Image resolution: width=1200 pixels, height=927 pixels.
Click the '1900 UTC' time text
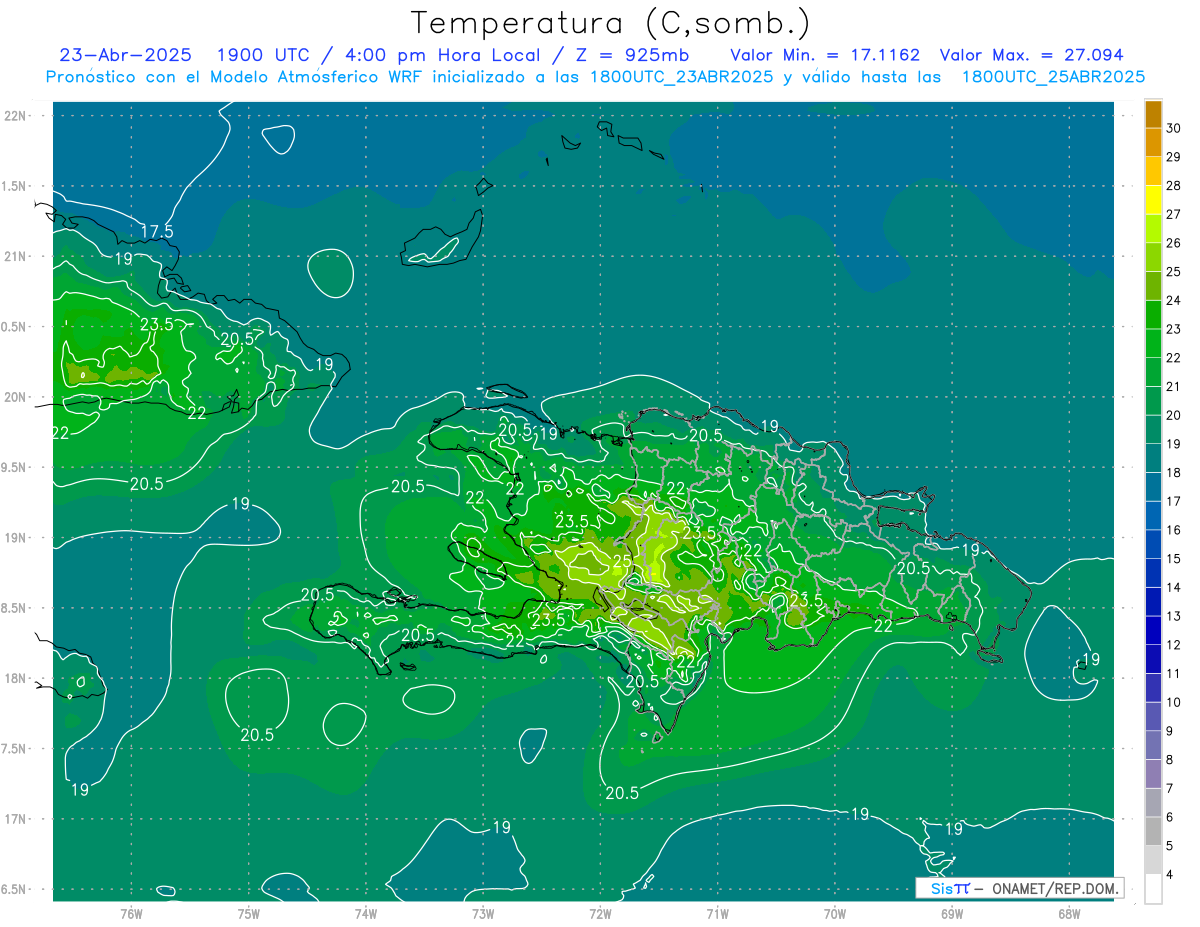coord(262,55)
